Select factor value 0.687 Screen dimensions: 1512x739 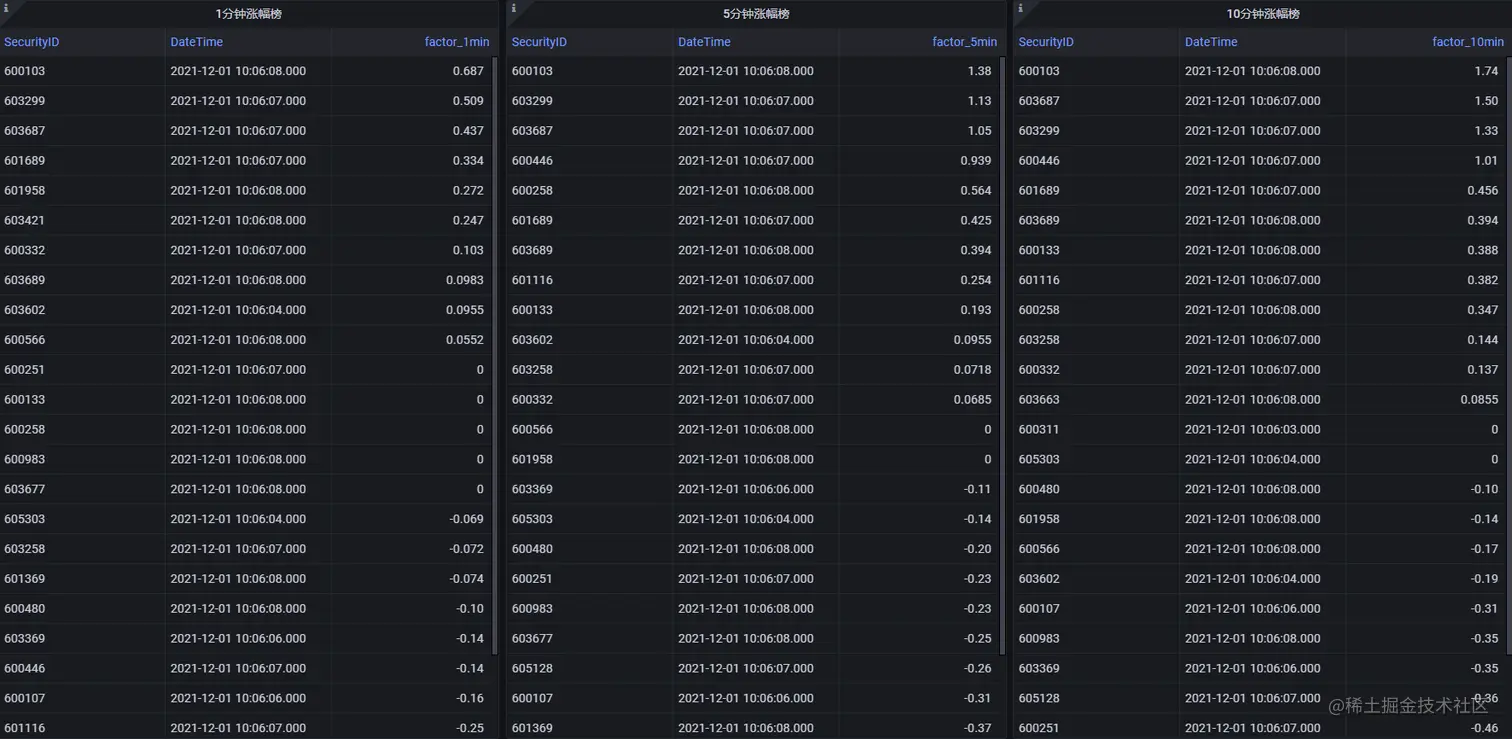point(467,71)
